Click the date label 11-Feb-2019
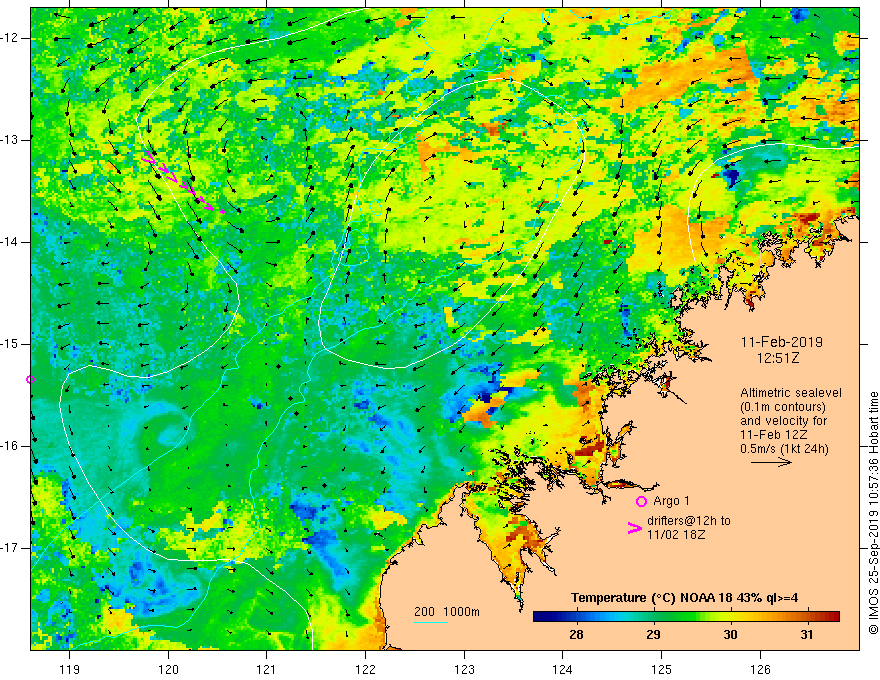The height and width of the screenshot is (680, 880). tap(781, 342)
